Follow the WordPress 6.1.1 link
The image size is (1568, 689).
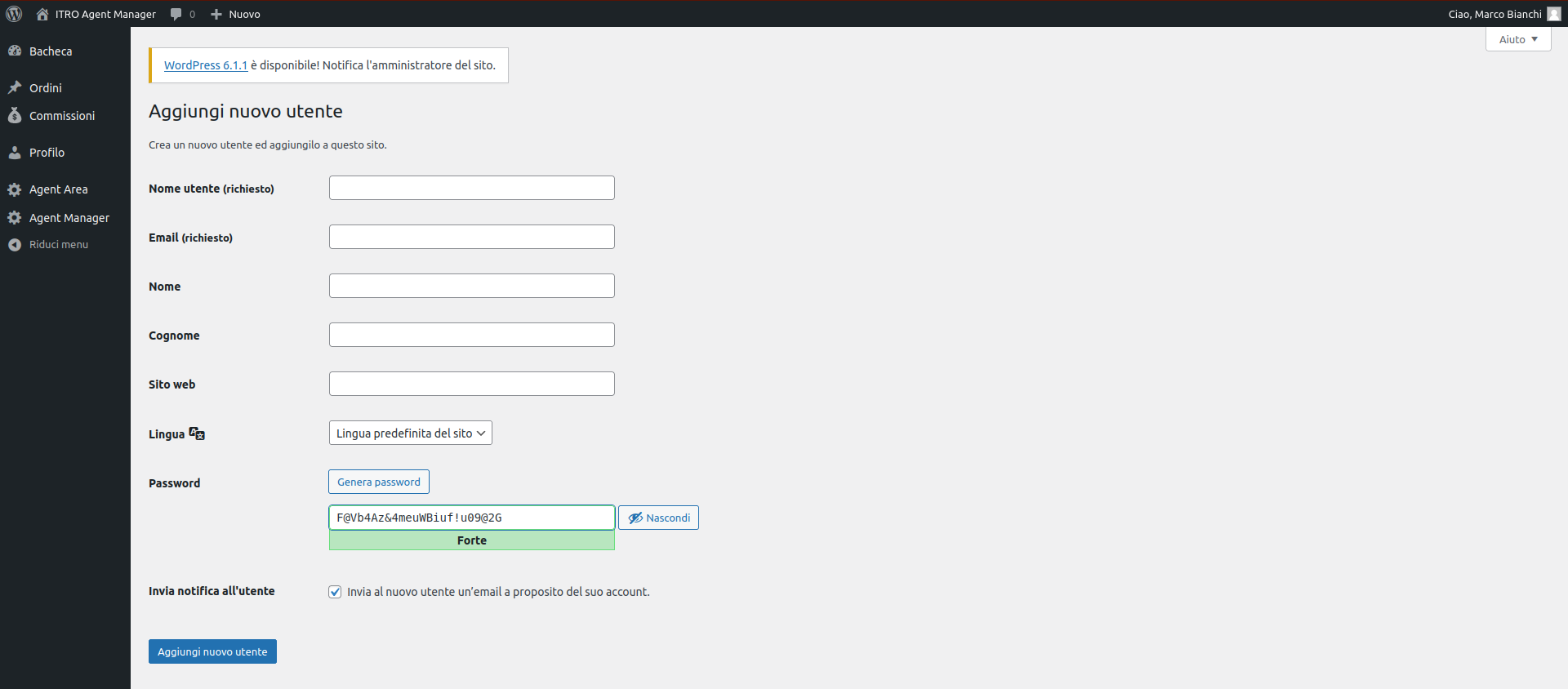coord(206,65)
